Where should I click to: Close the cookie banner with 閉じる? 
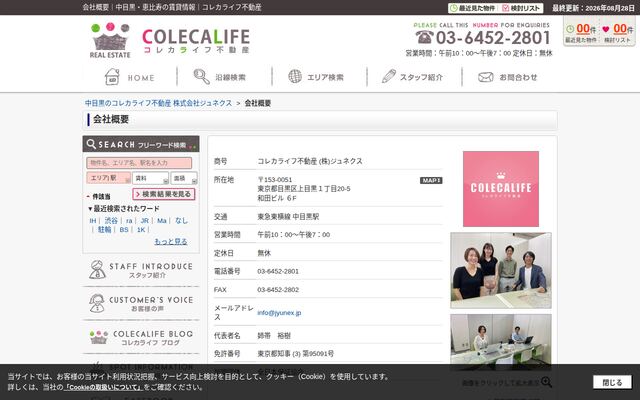click(612, 382)
